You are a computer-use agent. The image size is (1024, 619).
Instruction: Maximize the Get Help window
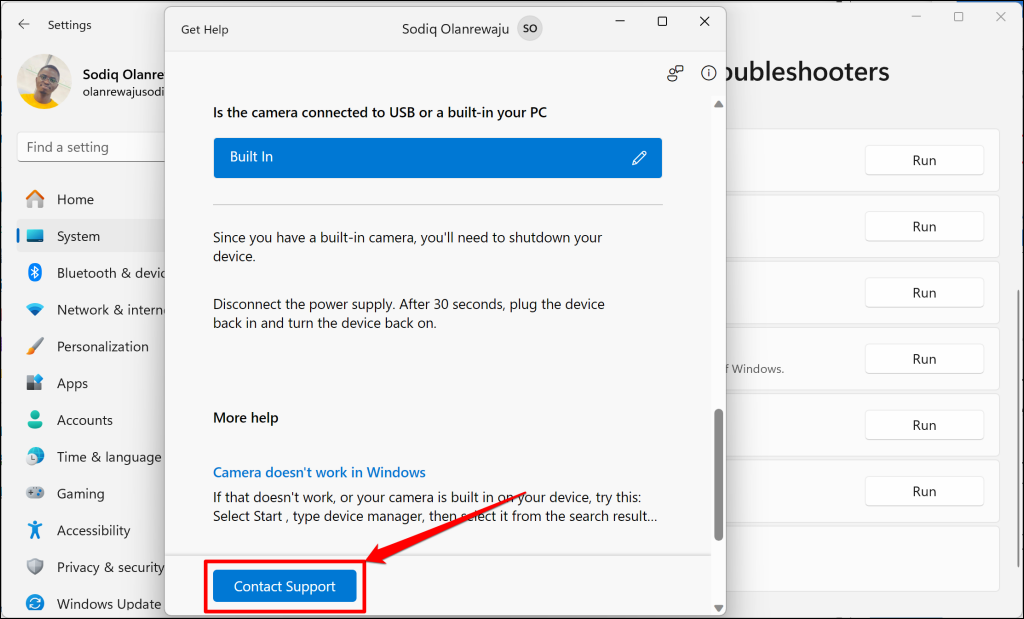(x=662, y=22)
